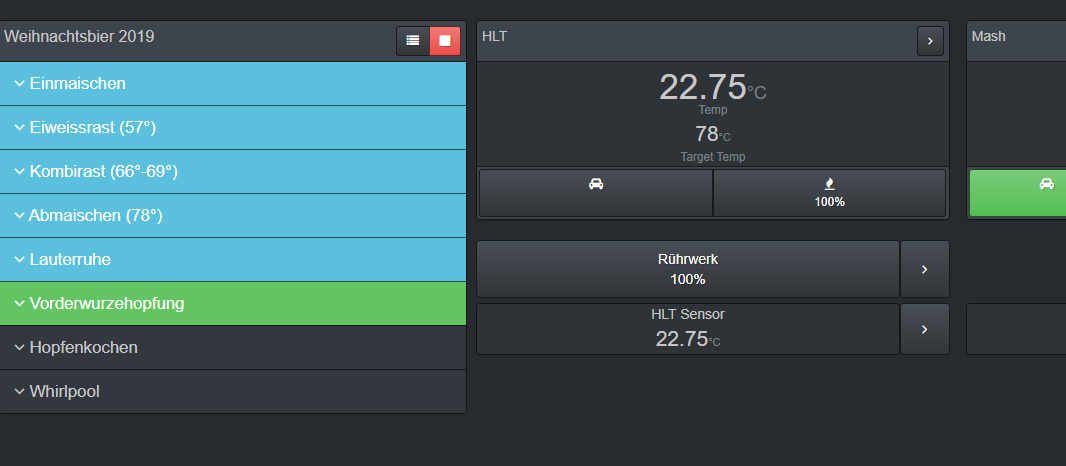The height and width of the screenshot is (466, 1066).
Task: Toggle HLT automatic mode car icon
Action: 596,193
